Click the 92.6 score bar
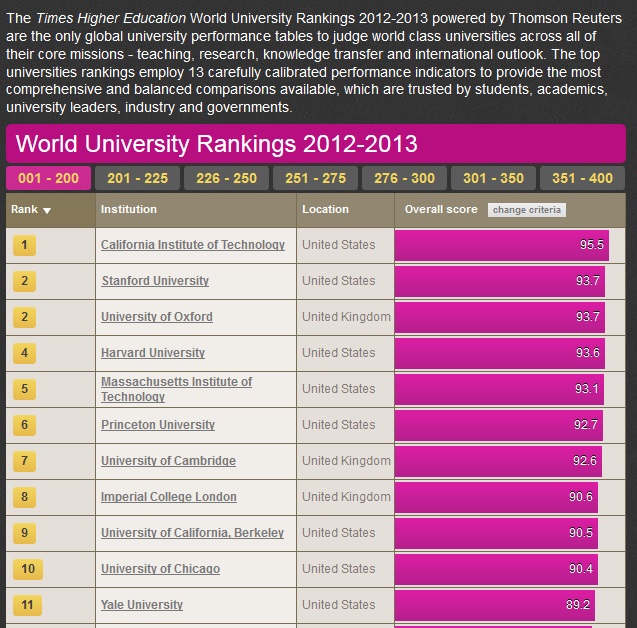Viewport: 637px width, 628px height. click(498, 461)
